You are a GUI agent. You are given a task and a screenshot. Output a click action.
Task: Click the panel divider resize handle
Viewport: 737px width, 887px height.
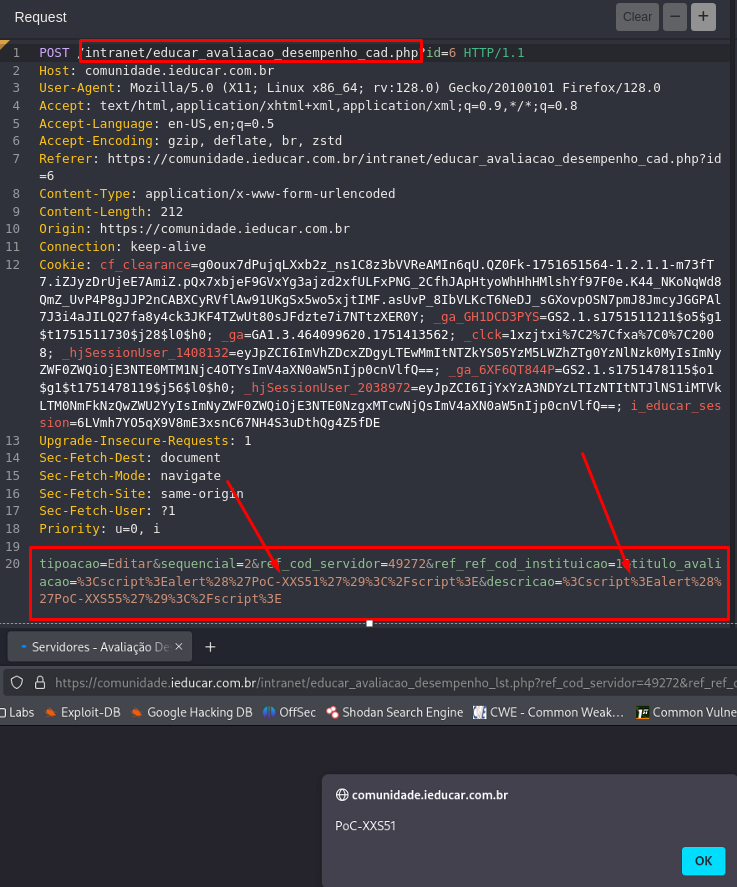[x=369, y=623]
